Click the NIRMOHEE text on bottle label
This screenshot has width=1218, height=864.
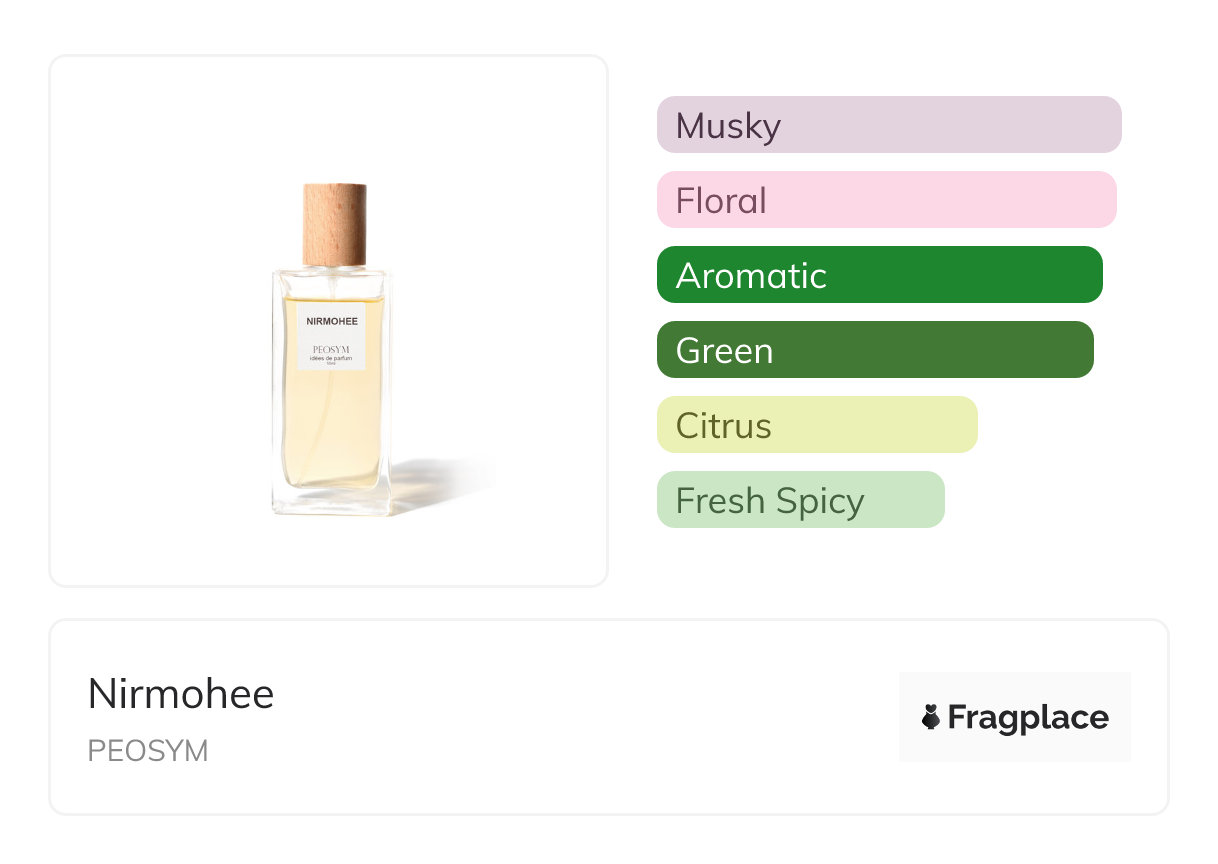click(x=332, y=320)
